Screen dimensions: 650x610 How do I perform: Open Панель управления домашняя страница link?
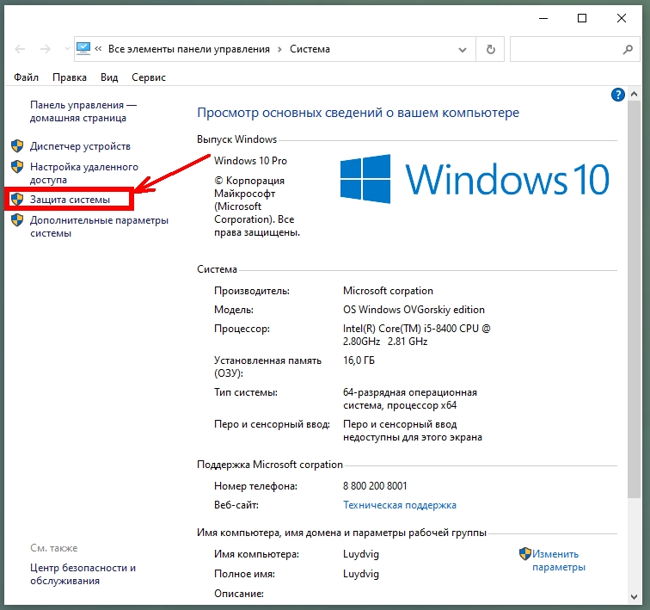pyautogui.click(x=83, y=111)
